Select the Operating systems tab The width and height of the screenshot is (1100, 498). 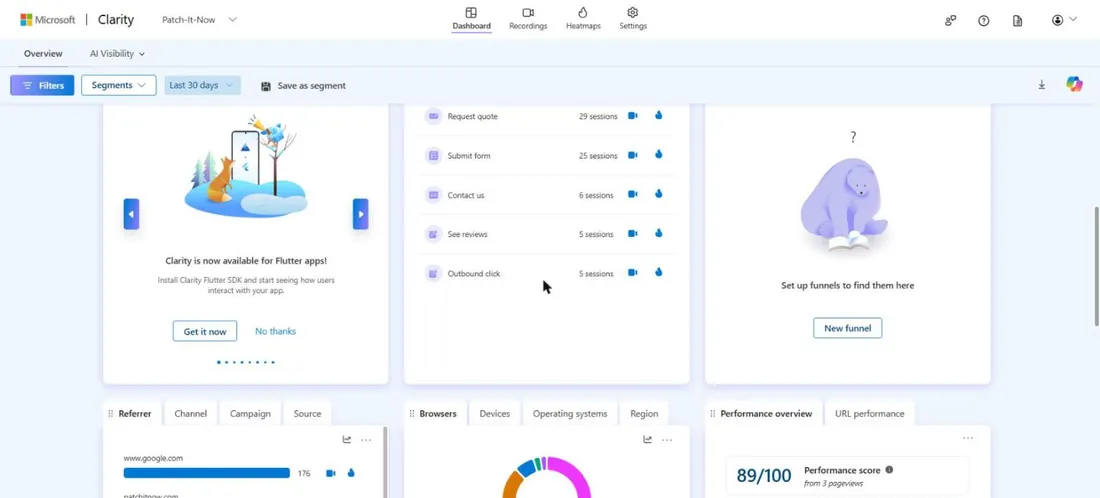570,413
